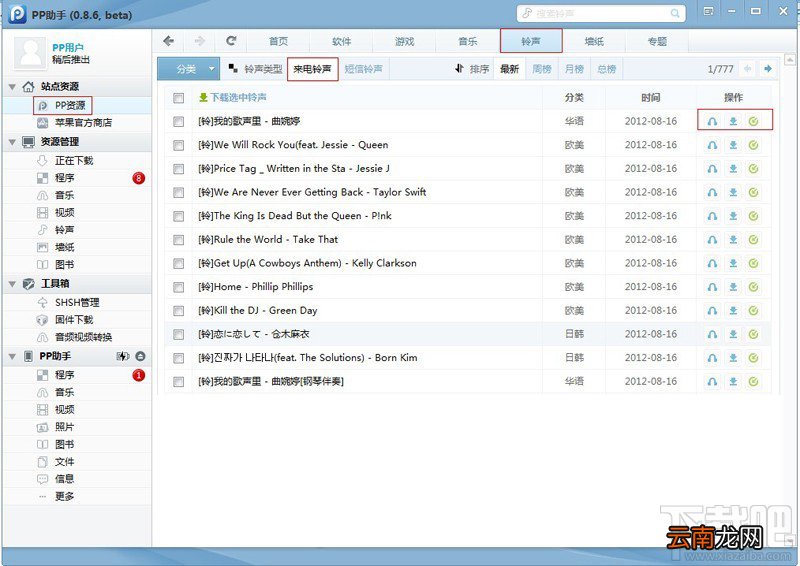800x566 pixels.
Task: Sort ringtones by 周榜
Action: [542, 69]
